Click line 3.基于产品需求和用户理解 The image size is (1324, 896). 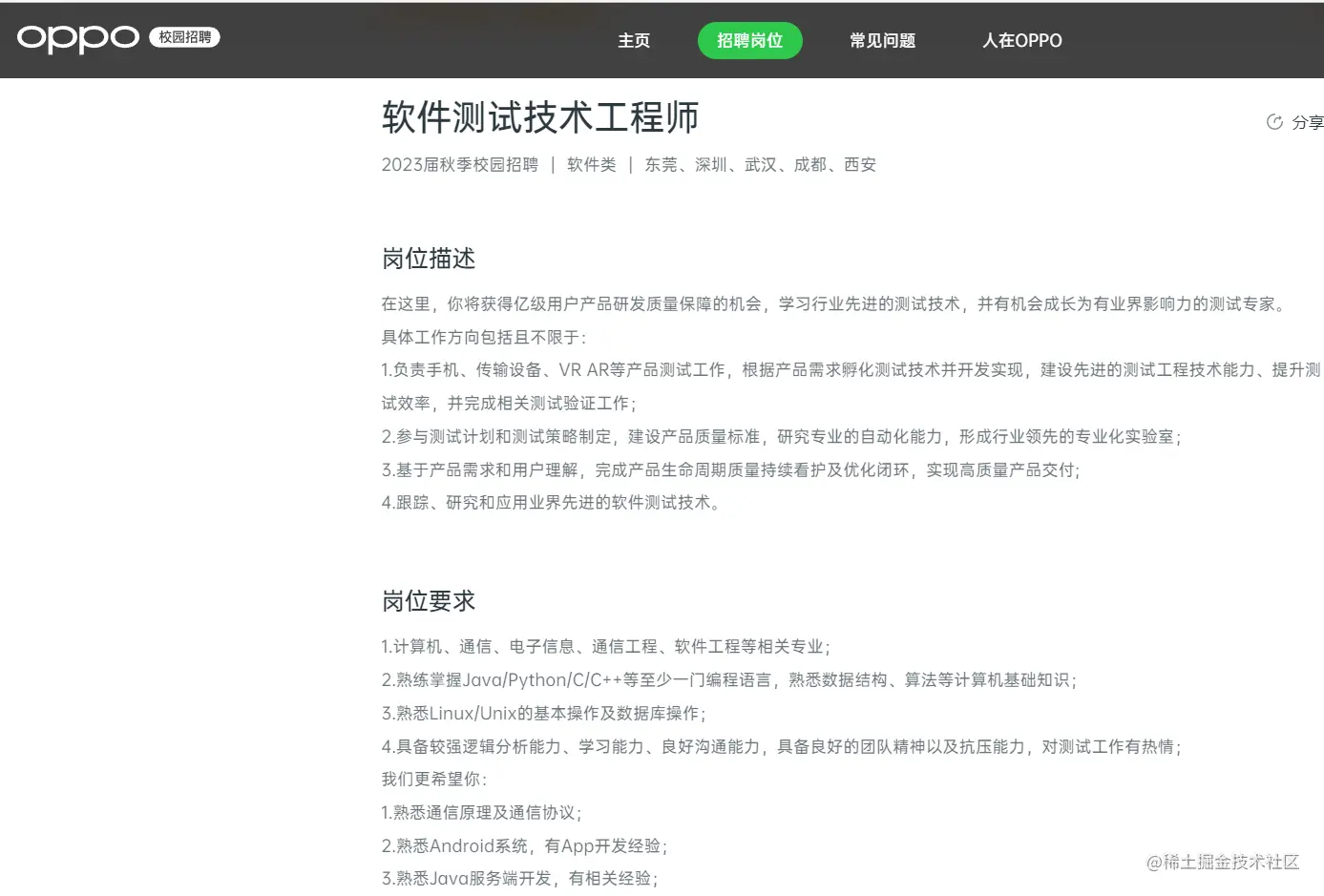click(x=731, y=470)
